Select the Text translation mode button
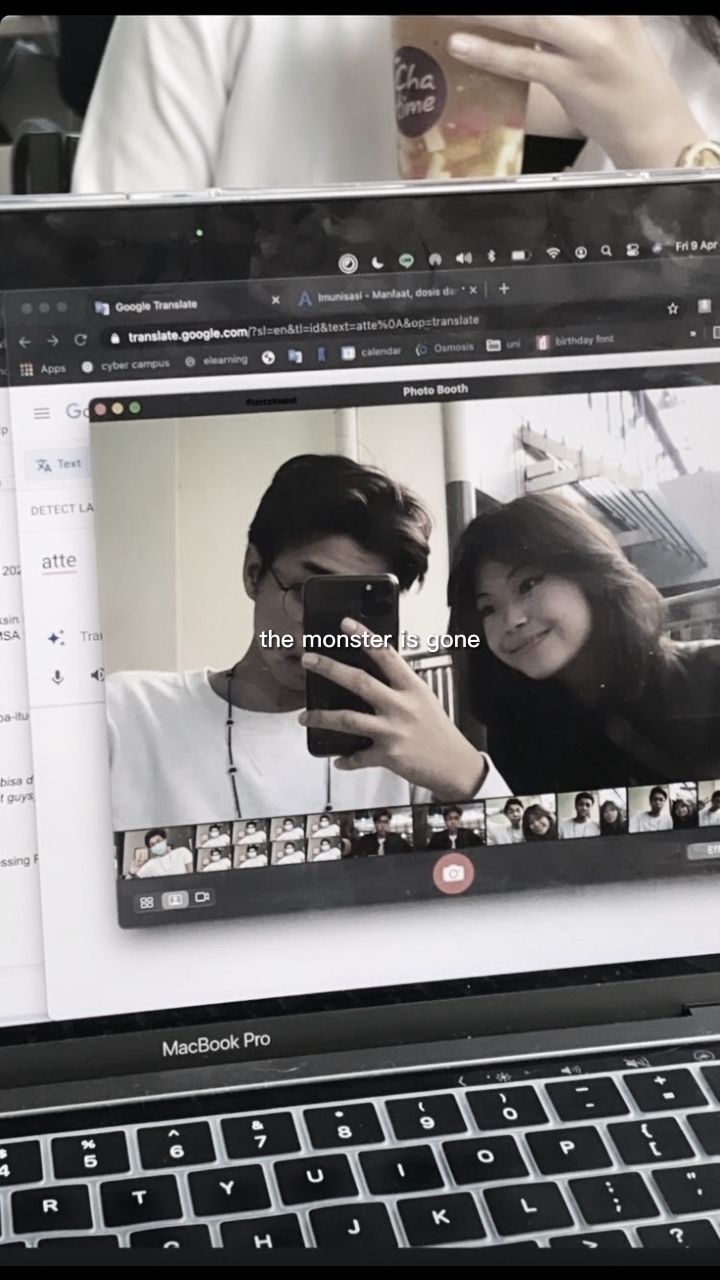 tap(59, 464)
